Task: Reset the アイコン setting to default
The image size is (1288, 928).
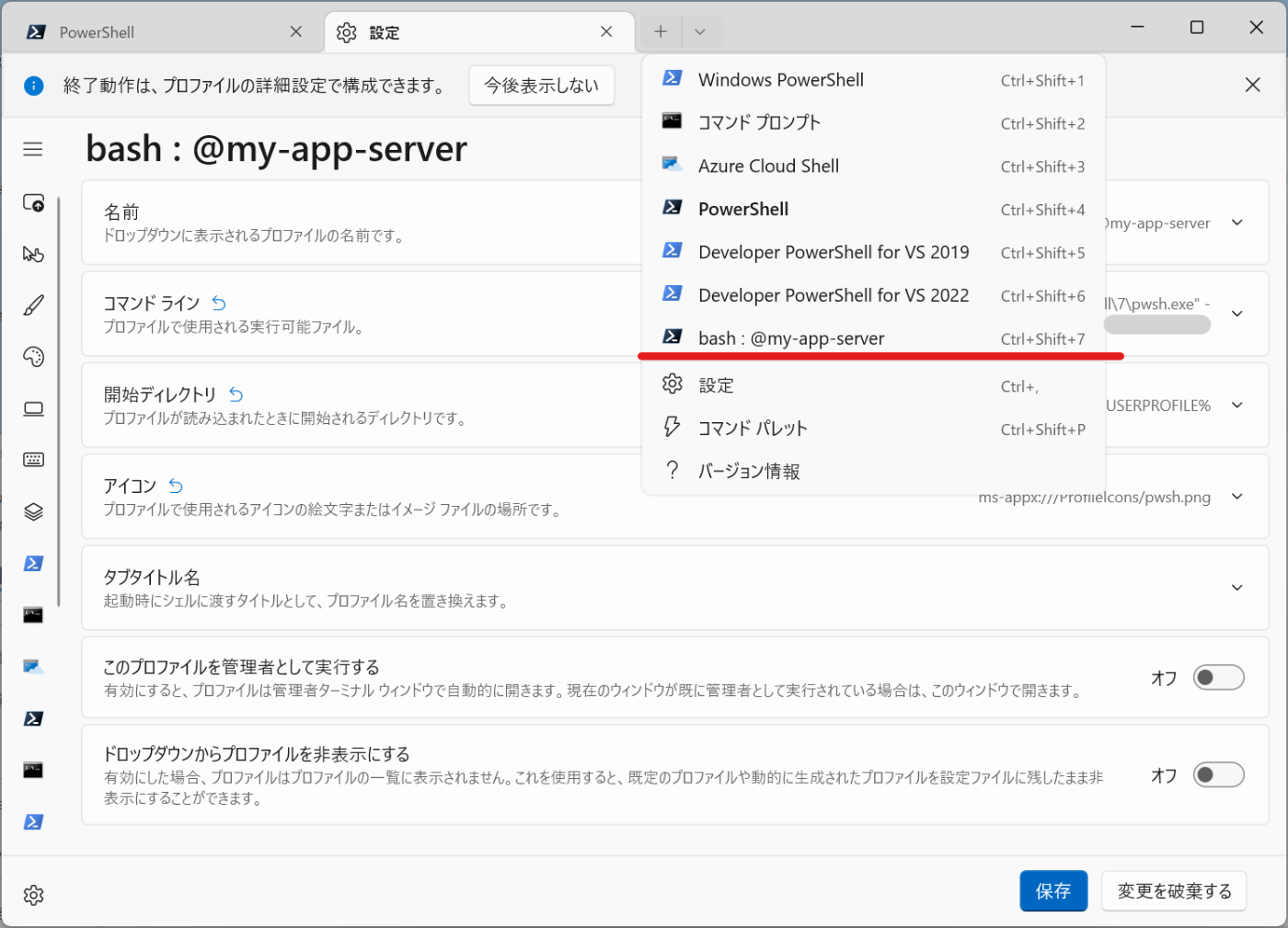Action: pyautogui.click(x=176, y=486)
